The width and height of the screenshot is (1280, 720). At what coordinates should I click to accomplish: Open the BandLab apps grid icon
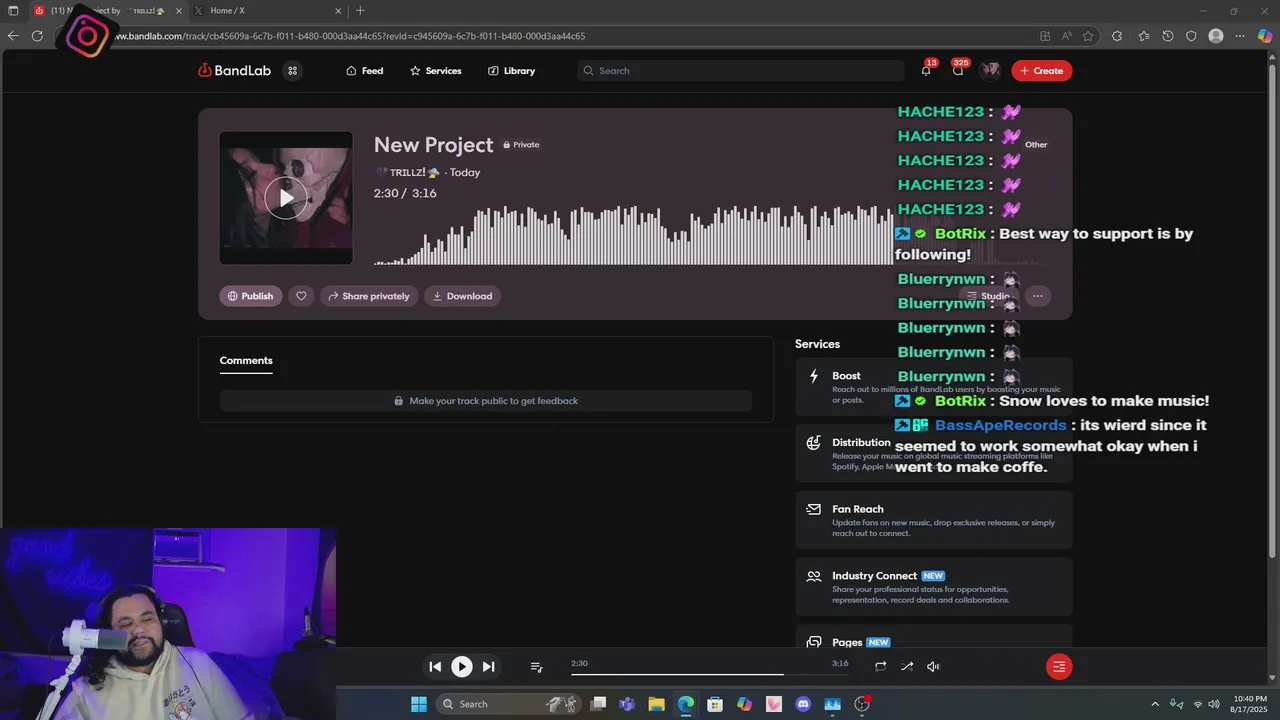[292, 71]
